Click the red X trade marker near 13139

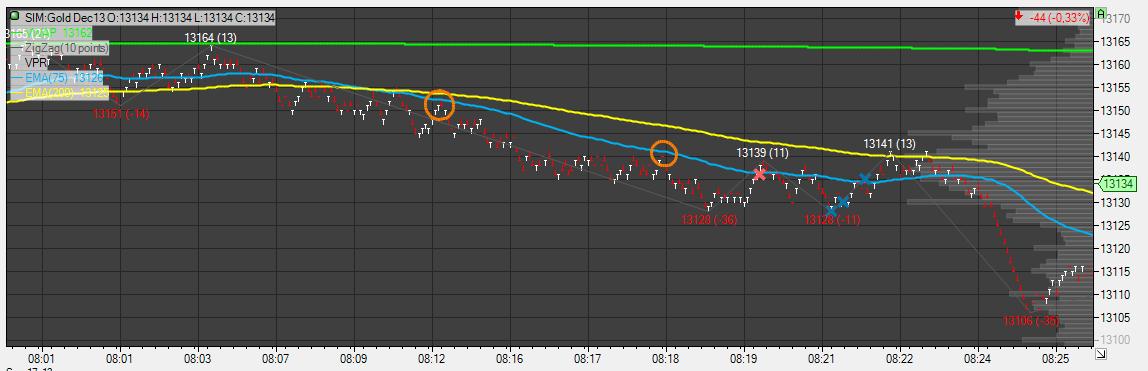coord(759,174)
